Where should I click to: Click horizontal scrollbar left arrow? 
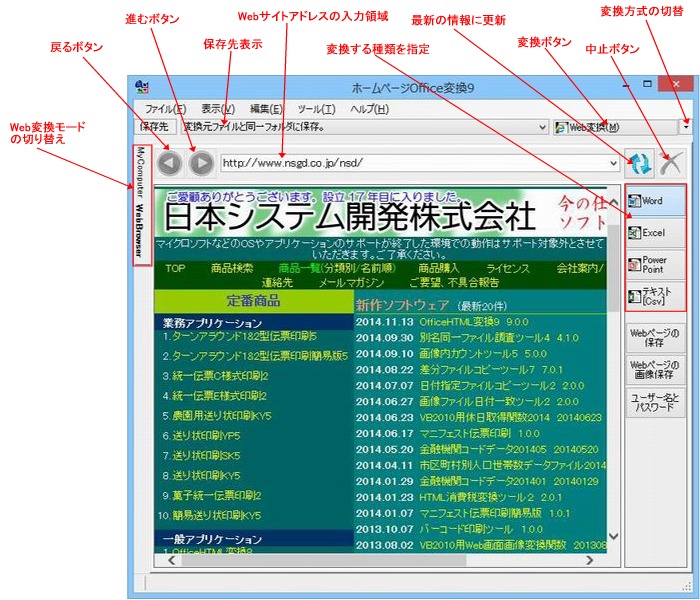(x=171, y=560)
